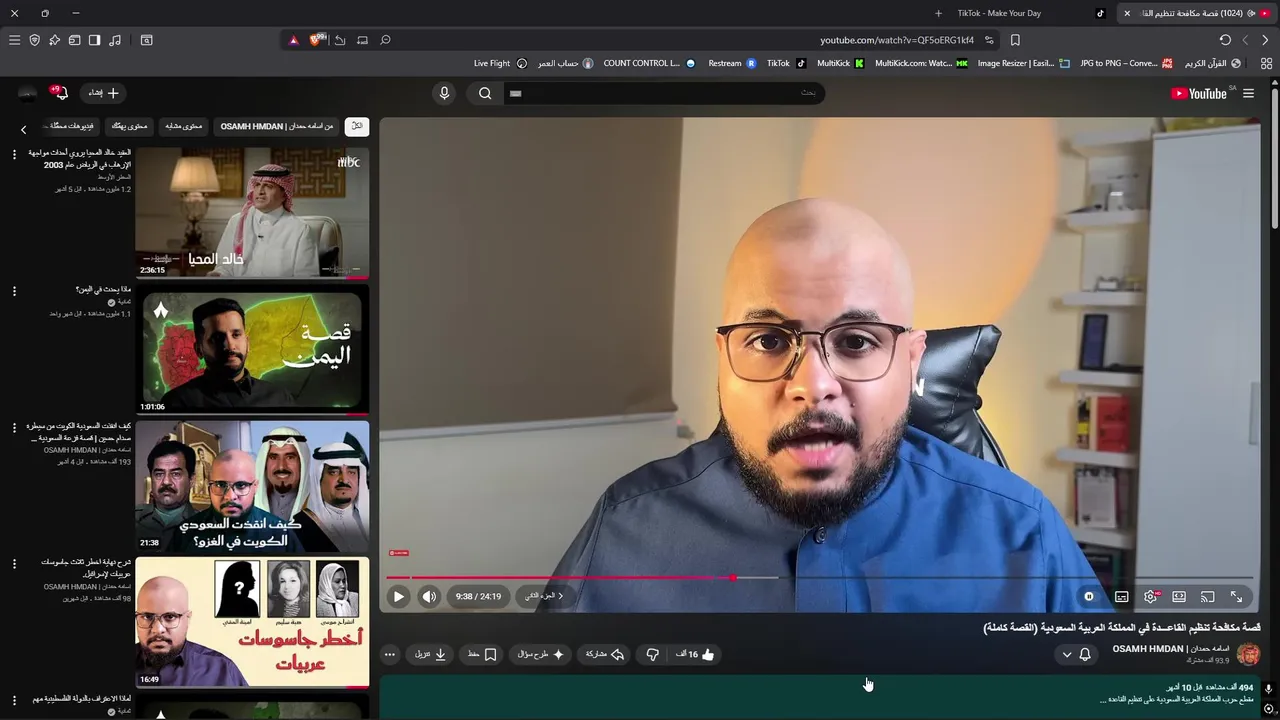Open the Live Flight bookmark
This screenshot has height=720, width=1280.
click(x=500, y=63)
